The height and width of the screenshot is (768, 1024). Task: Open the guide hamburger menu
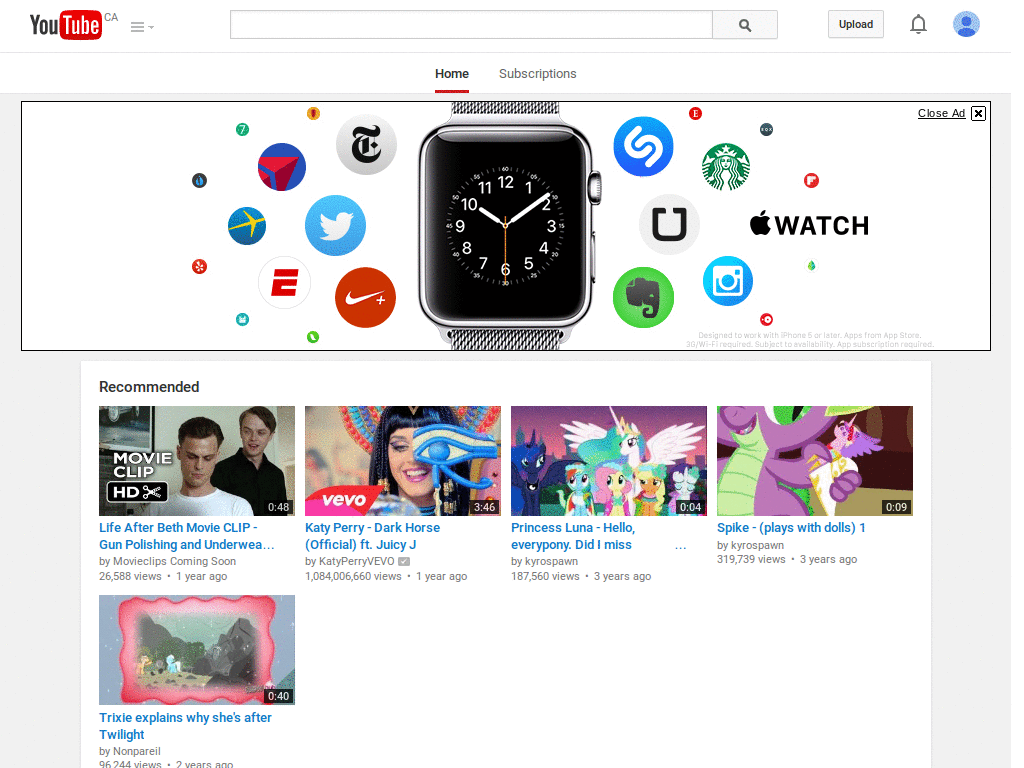click(x=142, y=27)
